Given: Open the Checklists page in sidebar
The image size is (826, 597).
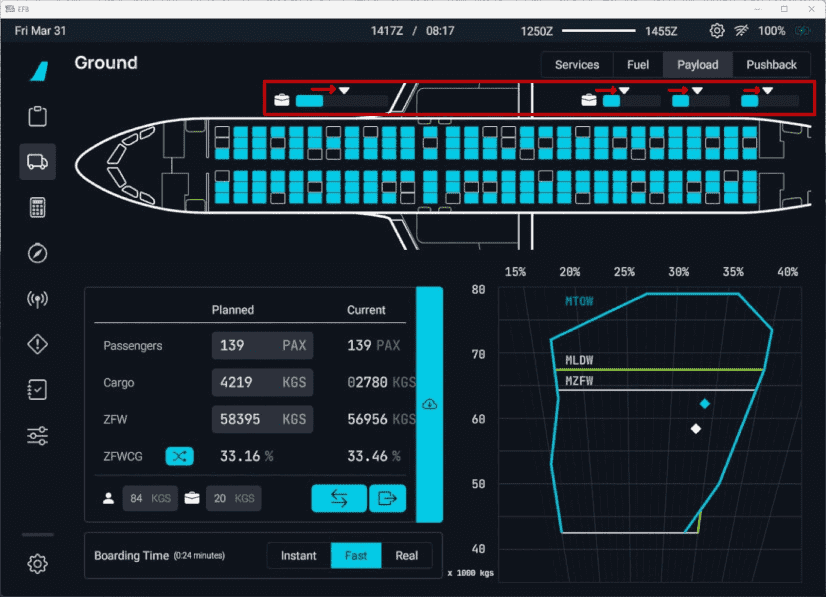Looking at the screenshot, I should click(x=38, y=390).
